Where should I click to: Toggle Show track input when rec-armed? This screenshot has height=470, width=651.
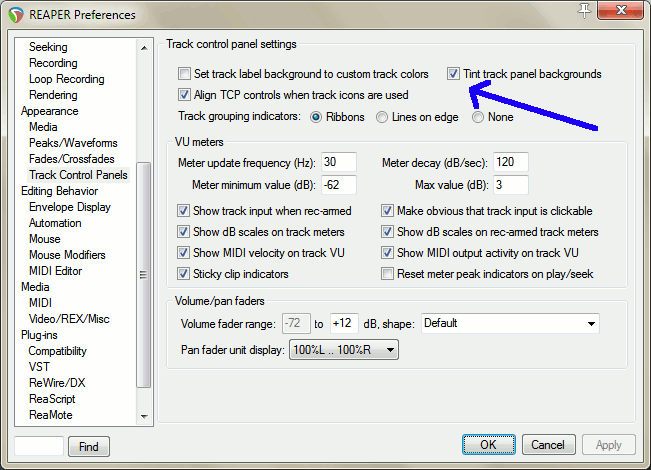[x=183, y=211]
